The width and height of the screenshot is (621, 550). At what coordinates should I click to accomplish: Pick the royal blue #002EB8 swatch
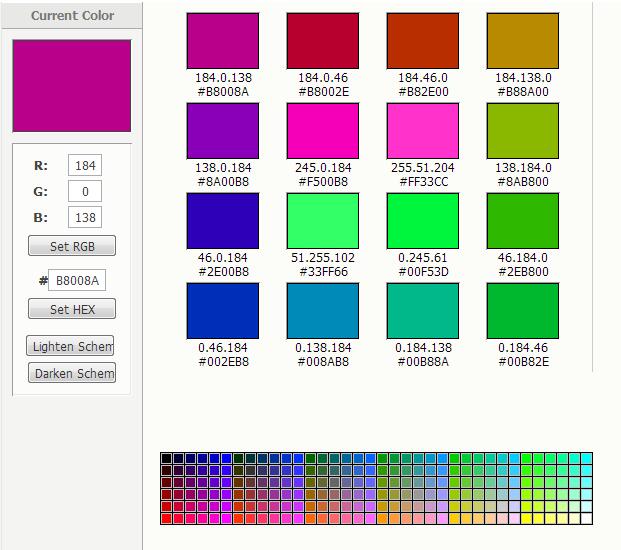[x=223, y=311]
